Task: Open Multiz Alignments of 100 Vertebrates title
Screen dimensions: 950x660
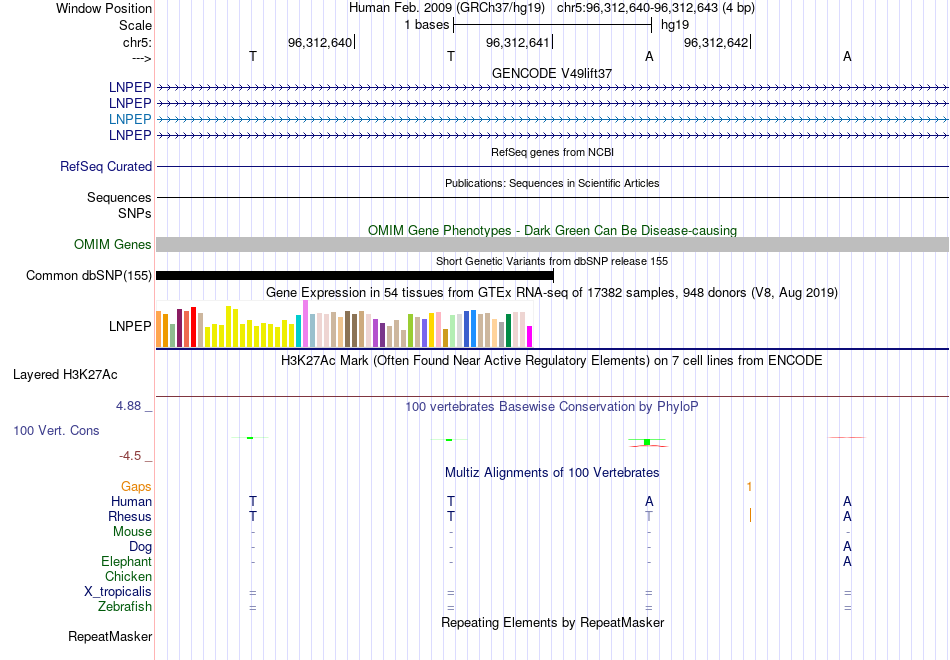Action: pos(552,473)
